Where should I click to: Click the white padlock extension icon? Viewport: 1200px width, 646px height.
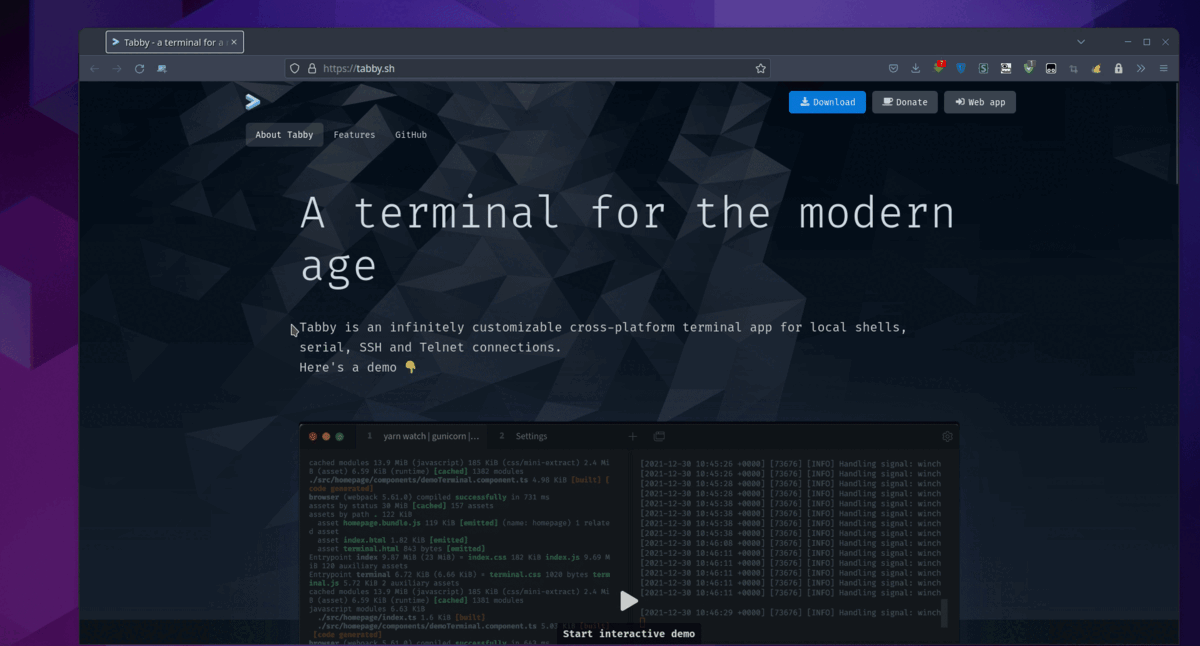[x=1118, y=68]
